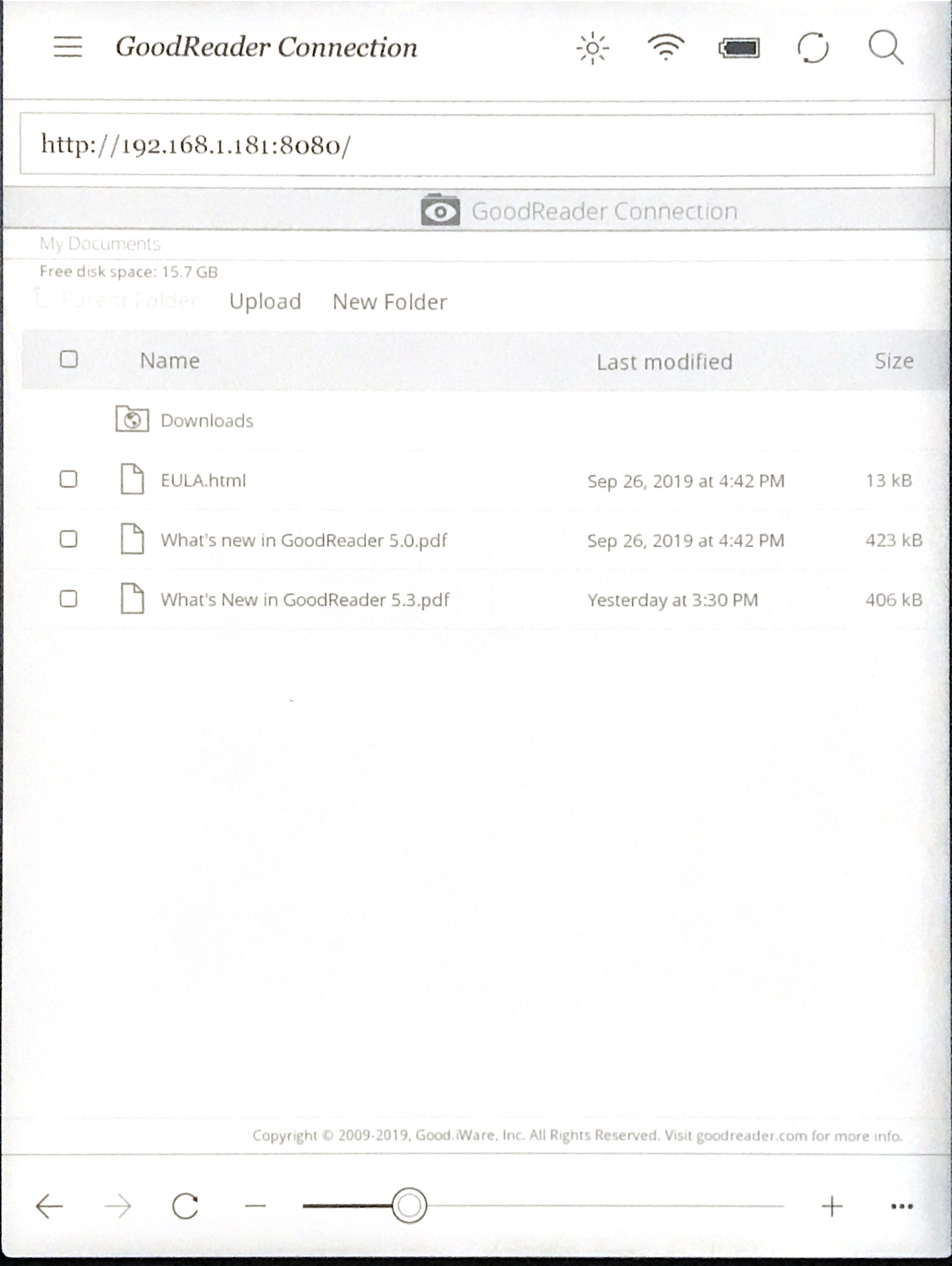952x1266 pixels.
Task: Open search with magnifier icon
Action: click(x=886, y=47)
